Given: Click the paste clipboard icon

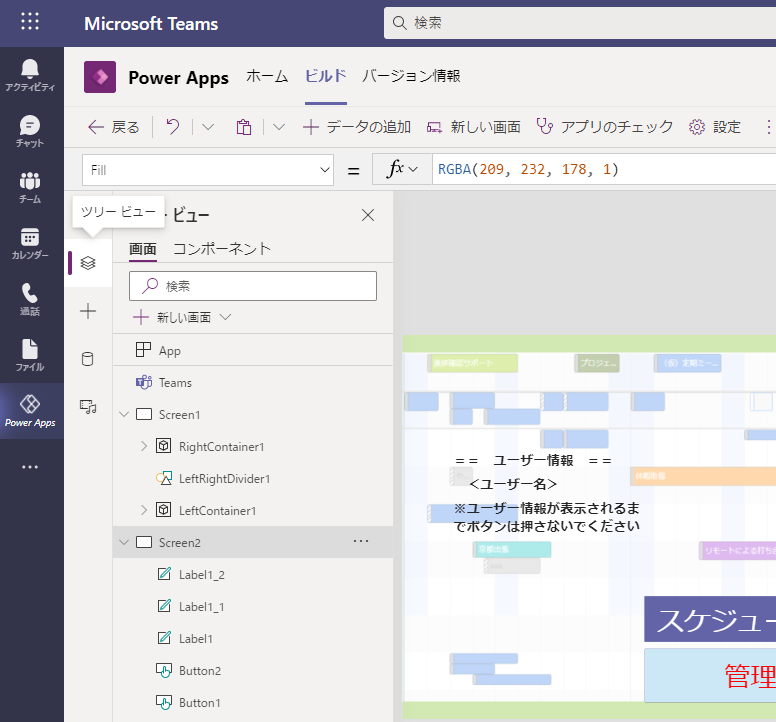Looking at the screenshot, I should pyautogui.click(x=243, y=127).
